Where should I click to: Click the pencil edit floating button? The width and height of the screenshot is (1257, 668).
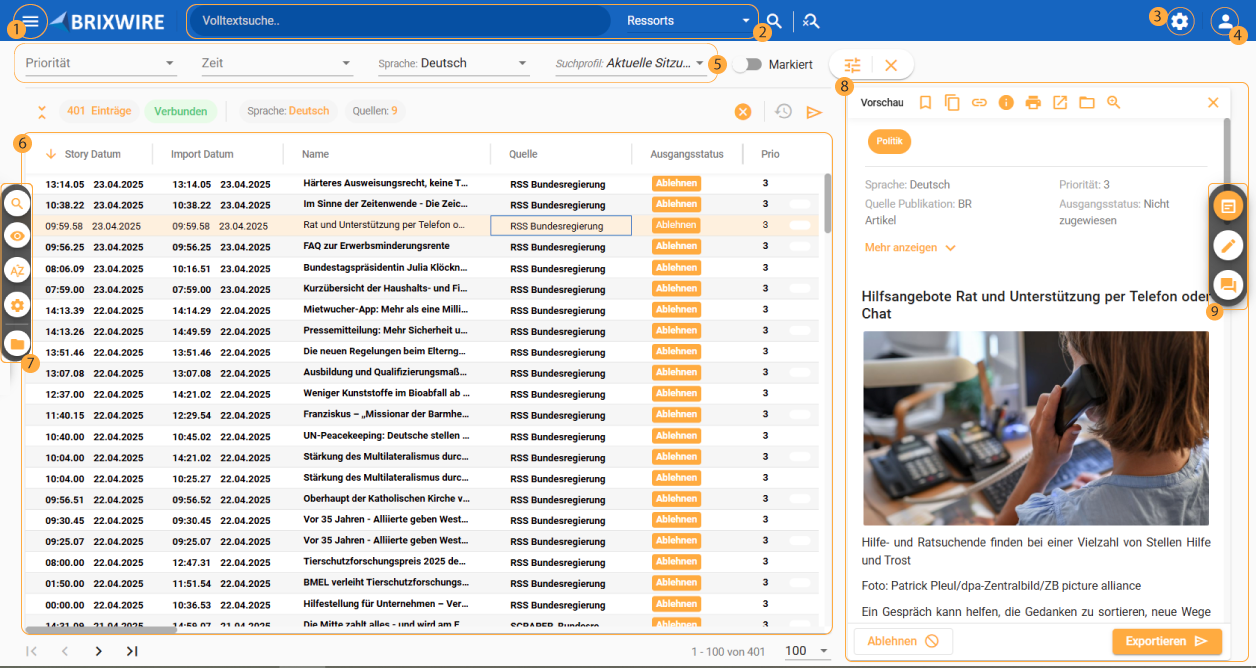tap(1227, 245)
